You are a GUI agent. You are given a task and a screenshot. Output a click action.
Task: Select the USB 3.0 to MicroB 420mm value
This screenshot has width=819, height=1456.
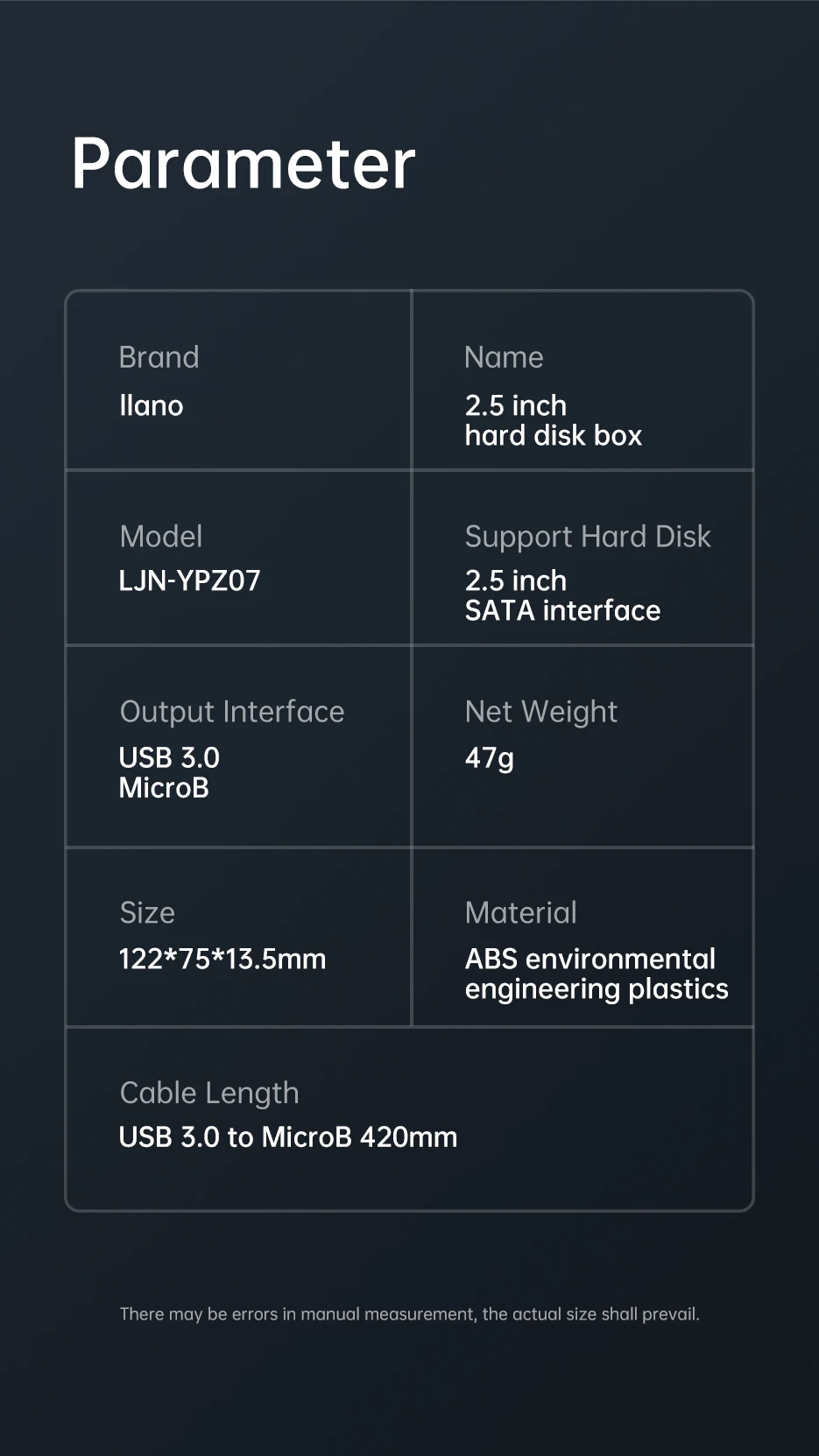coord(288,1136)
